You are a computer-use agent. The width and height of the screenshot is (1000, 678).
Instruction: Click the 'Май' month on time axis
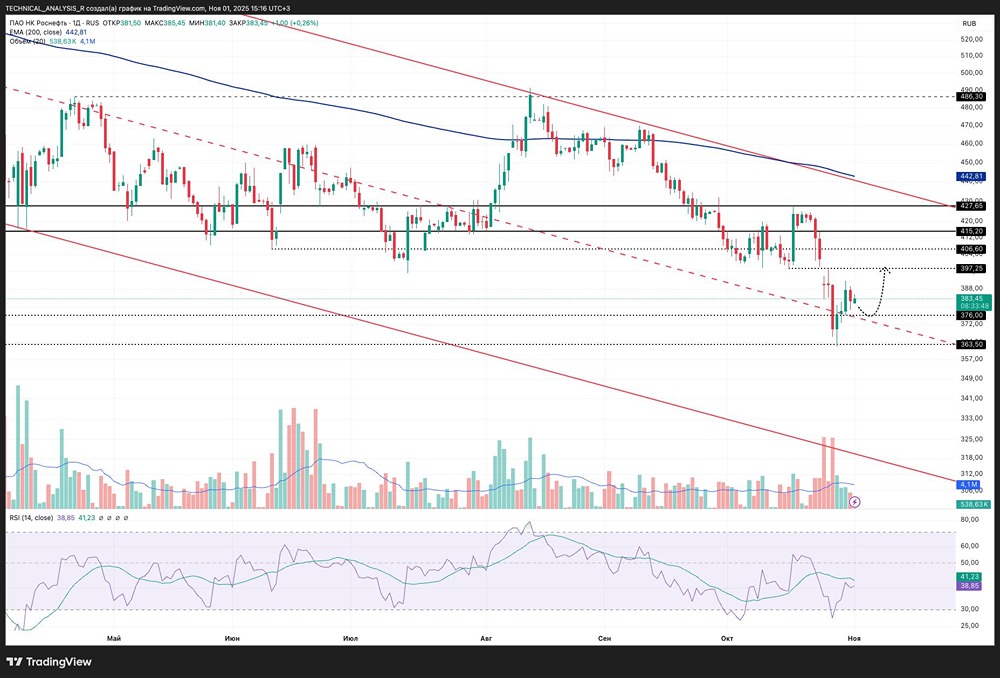point(114,638)
